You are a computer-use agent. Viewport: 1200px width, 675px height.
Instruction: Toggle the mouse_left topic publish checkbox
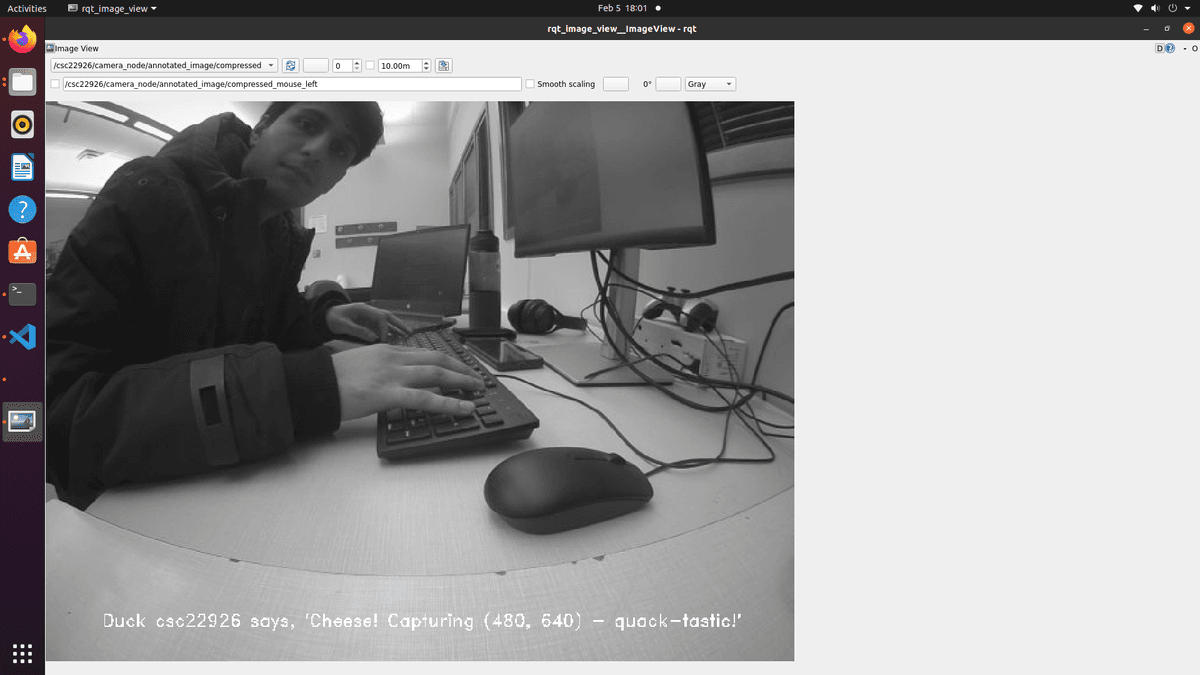click(55, 84)
